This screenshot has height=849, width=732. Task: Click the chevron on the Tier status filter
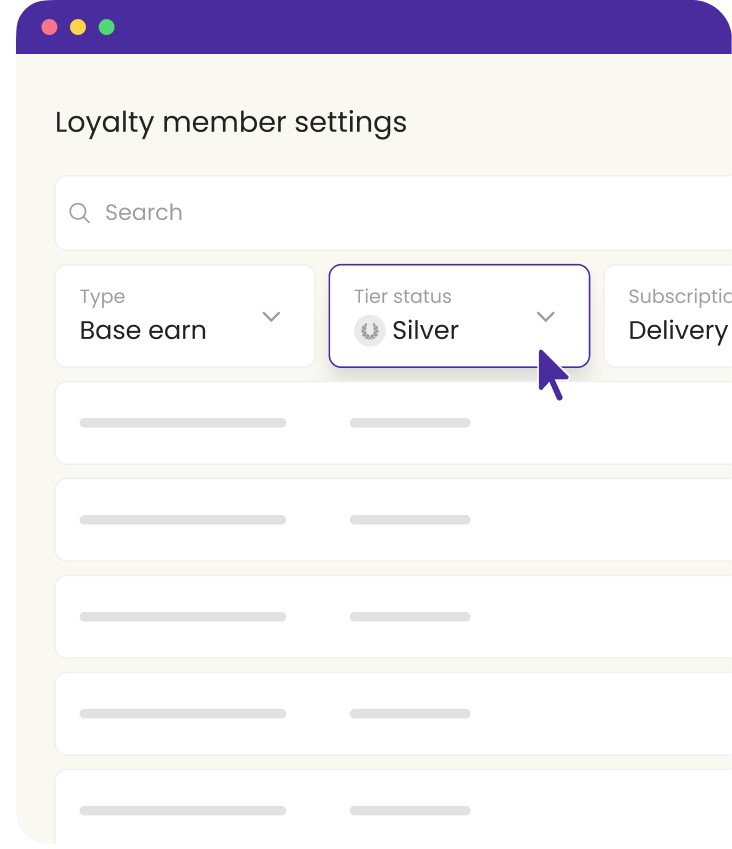coord(546,316)
